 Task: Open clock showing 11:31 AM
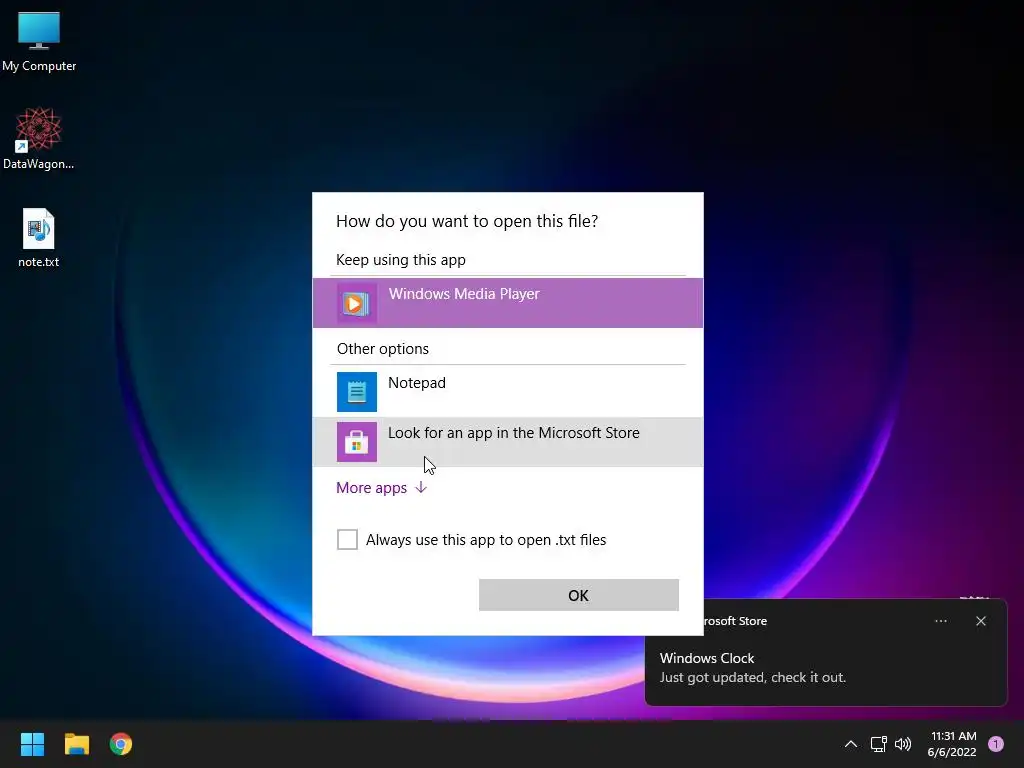pyautogui.click(x=952, y=744)
